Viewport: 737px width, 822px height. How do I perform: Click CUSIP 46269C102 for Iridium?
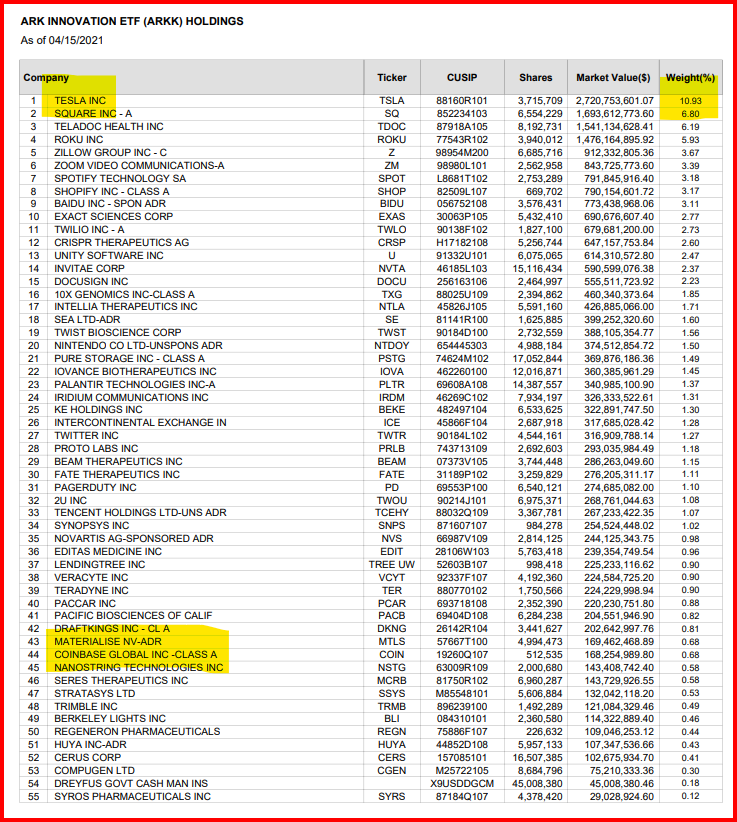pyautogui.click(x=462, y=397)
